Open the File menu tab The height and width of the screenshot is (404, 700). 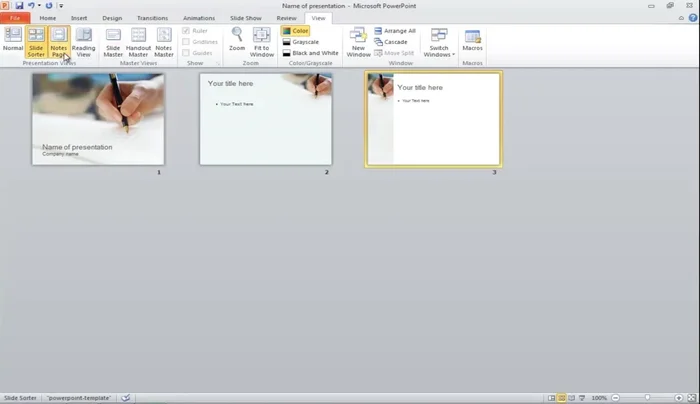[x=15, y=18]
